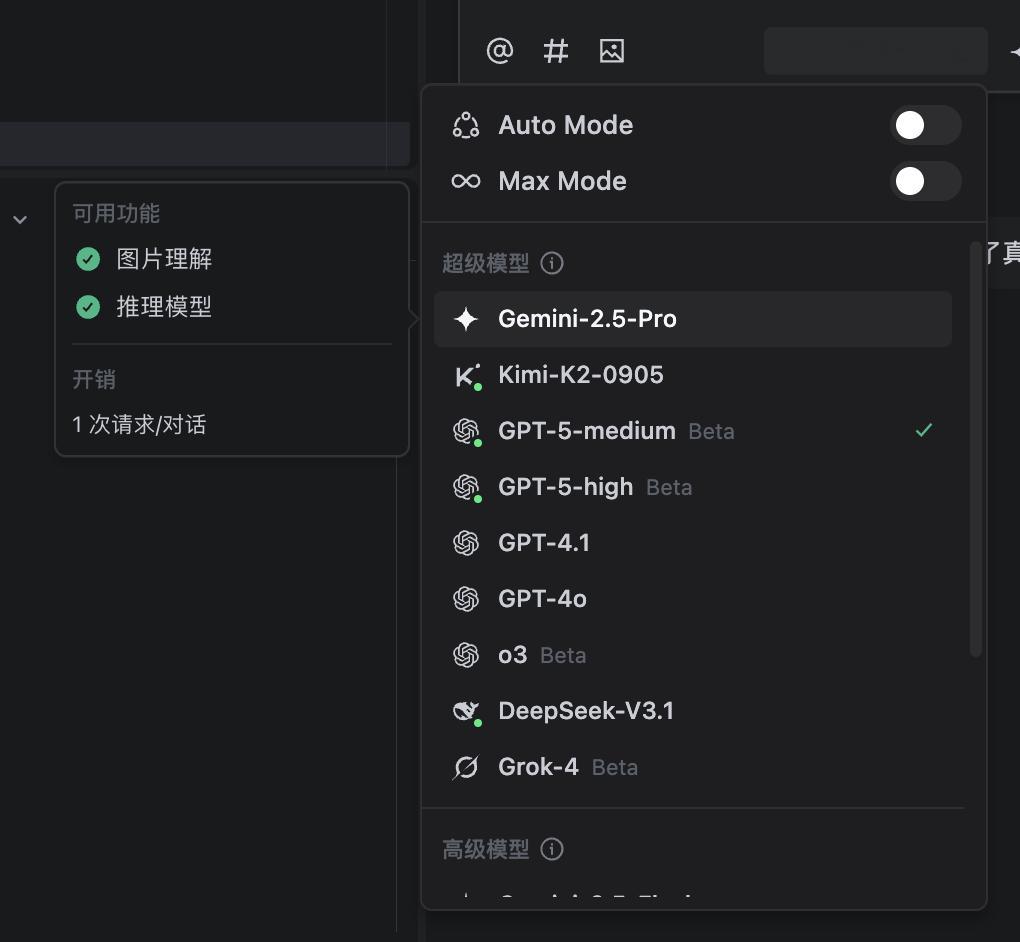This screenshot has height=942, width=1020.
Task: Click the sparkle icon beside Gemini-2.5-Pro
Action: [466, 318]
